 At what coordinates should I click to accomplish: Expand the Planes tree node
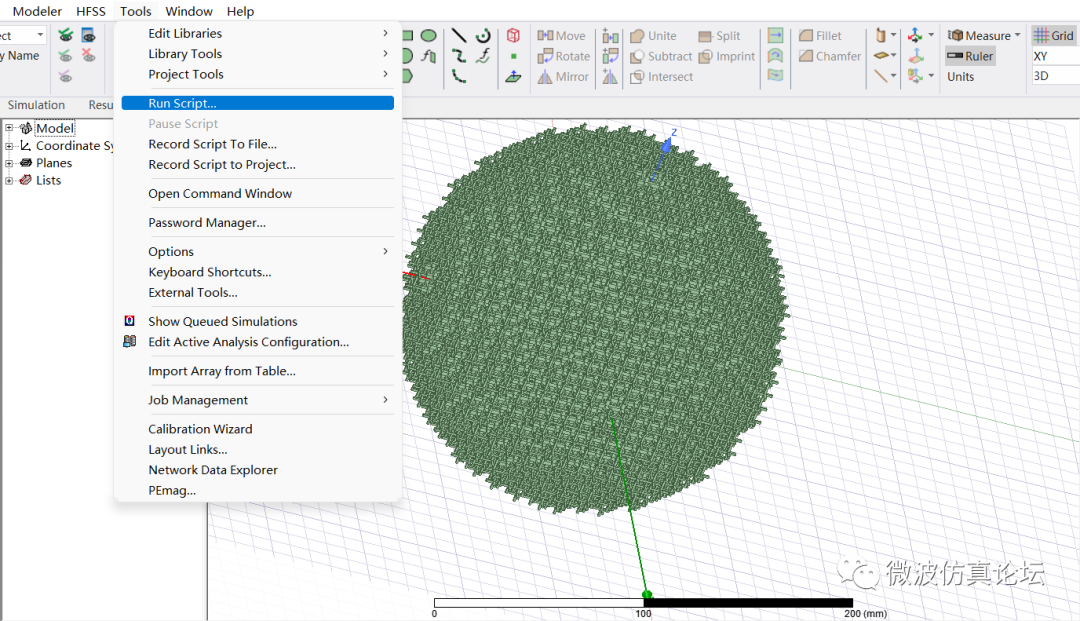[10, 163]
